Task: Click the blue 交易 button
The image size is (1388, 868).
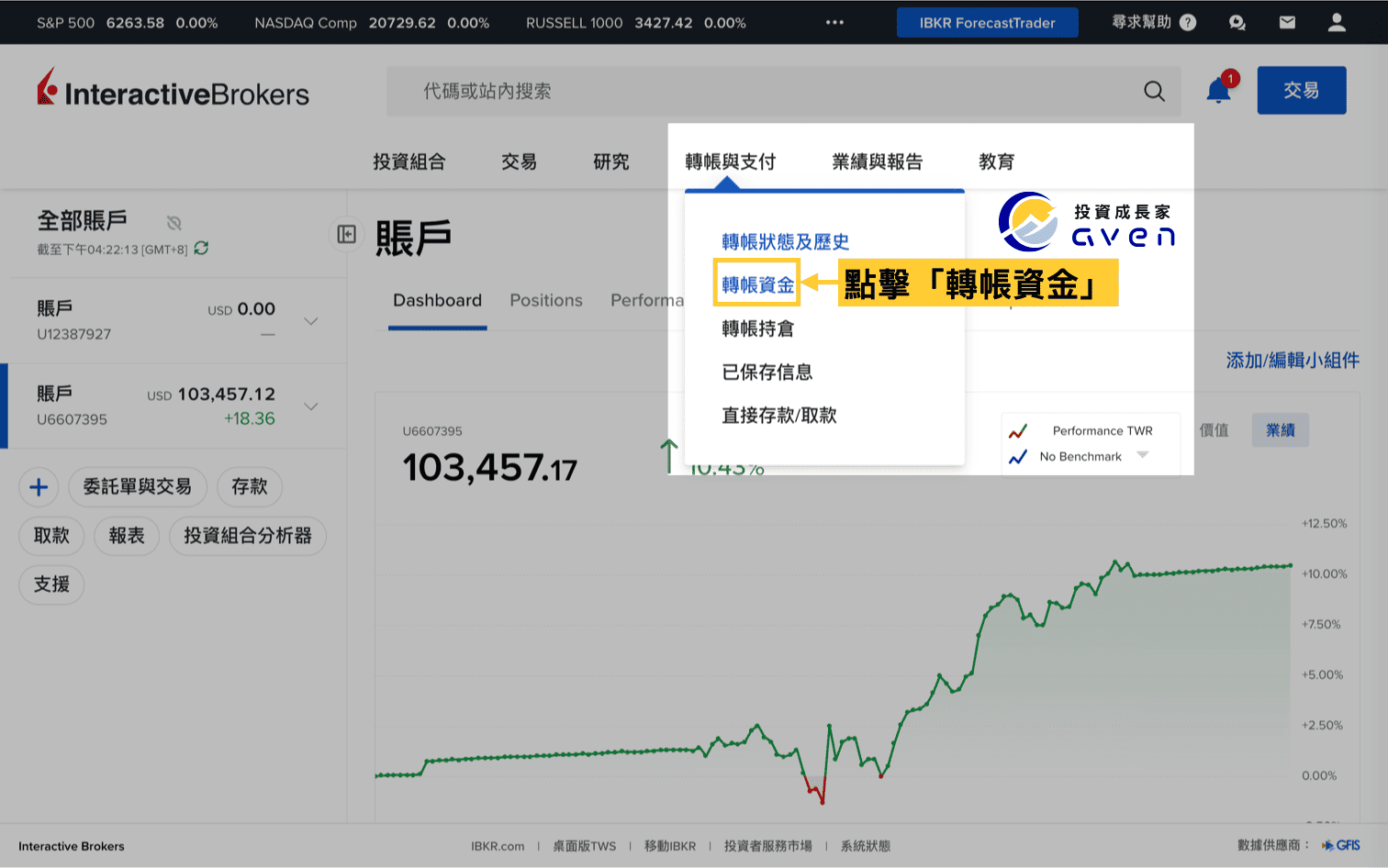Action: click(x=1302, y=90)
